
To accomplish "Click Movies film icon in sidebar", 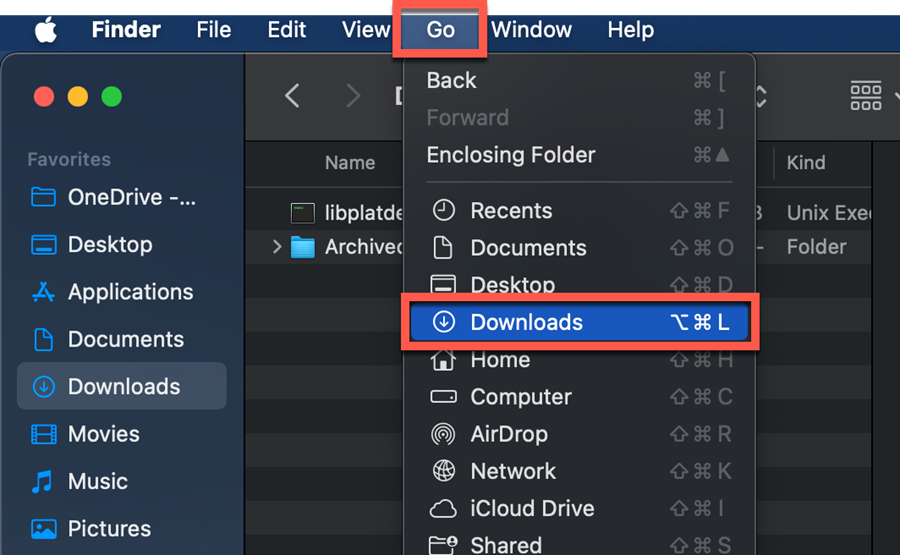I will (x=44, y=434).
